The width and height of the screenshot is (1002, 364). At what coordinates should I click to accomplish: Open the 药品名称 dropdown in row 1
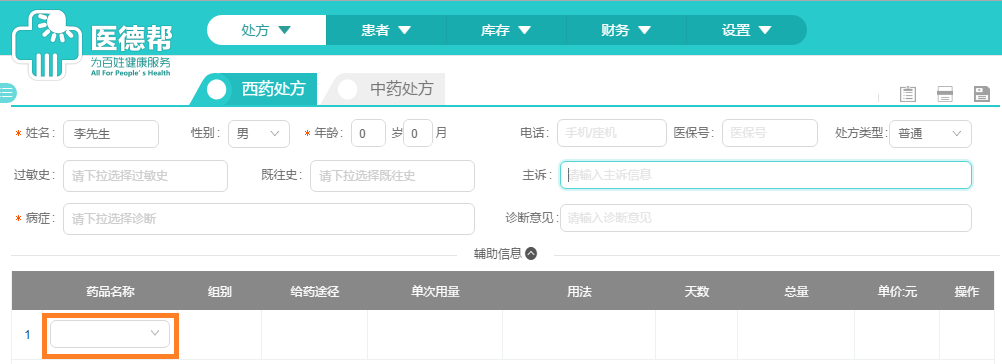(110, 334)
